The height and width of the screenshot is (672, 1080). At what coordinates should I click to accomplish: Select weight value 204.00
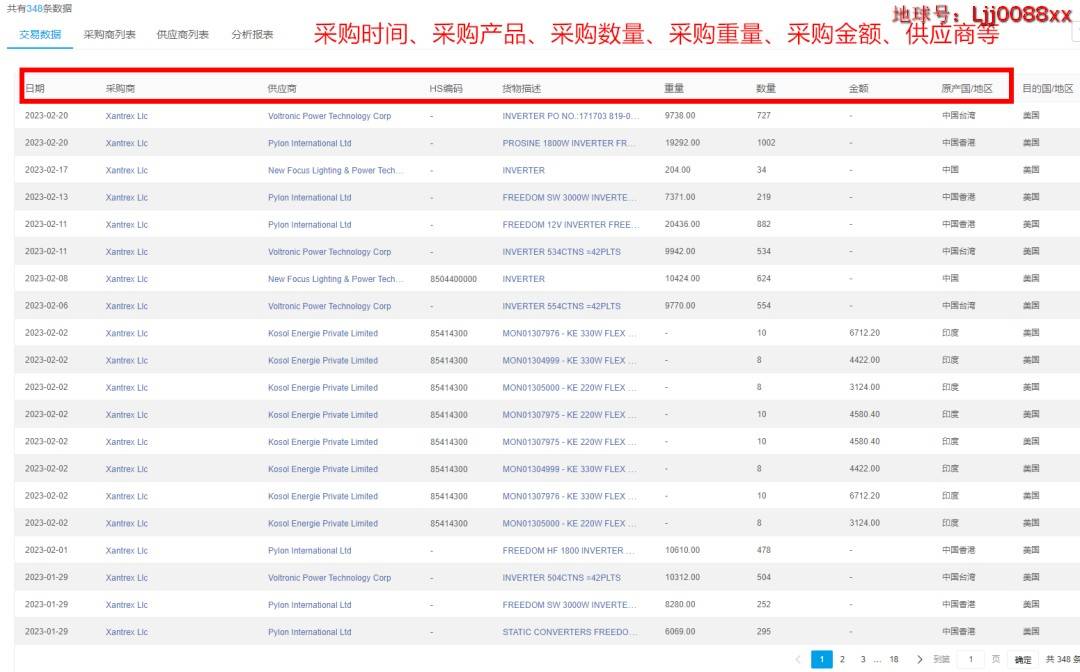coord(677,169)
